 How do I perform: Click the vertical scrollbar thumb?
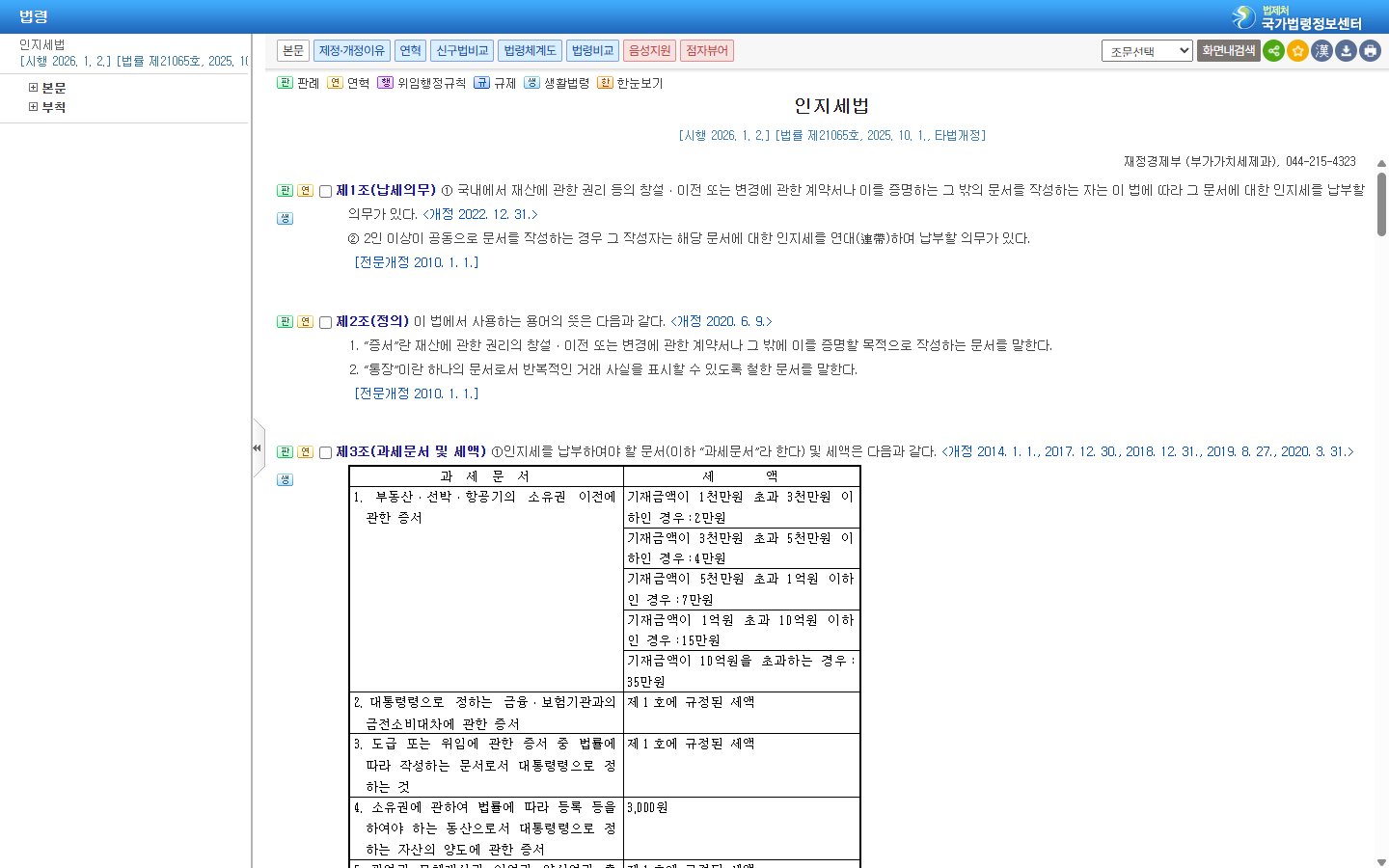[x=1381, y=204]
